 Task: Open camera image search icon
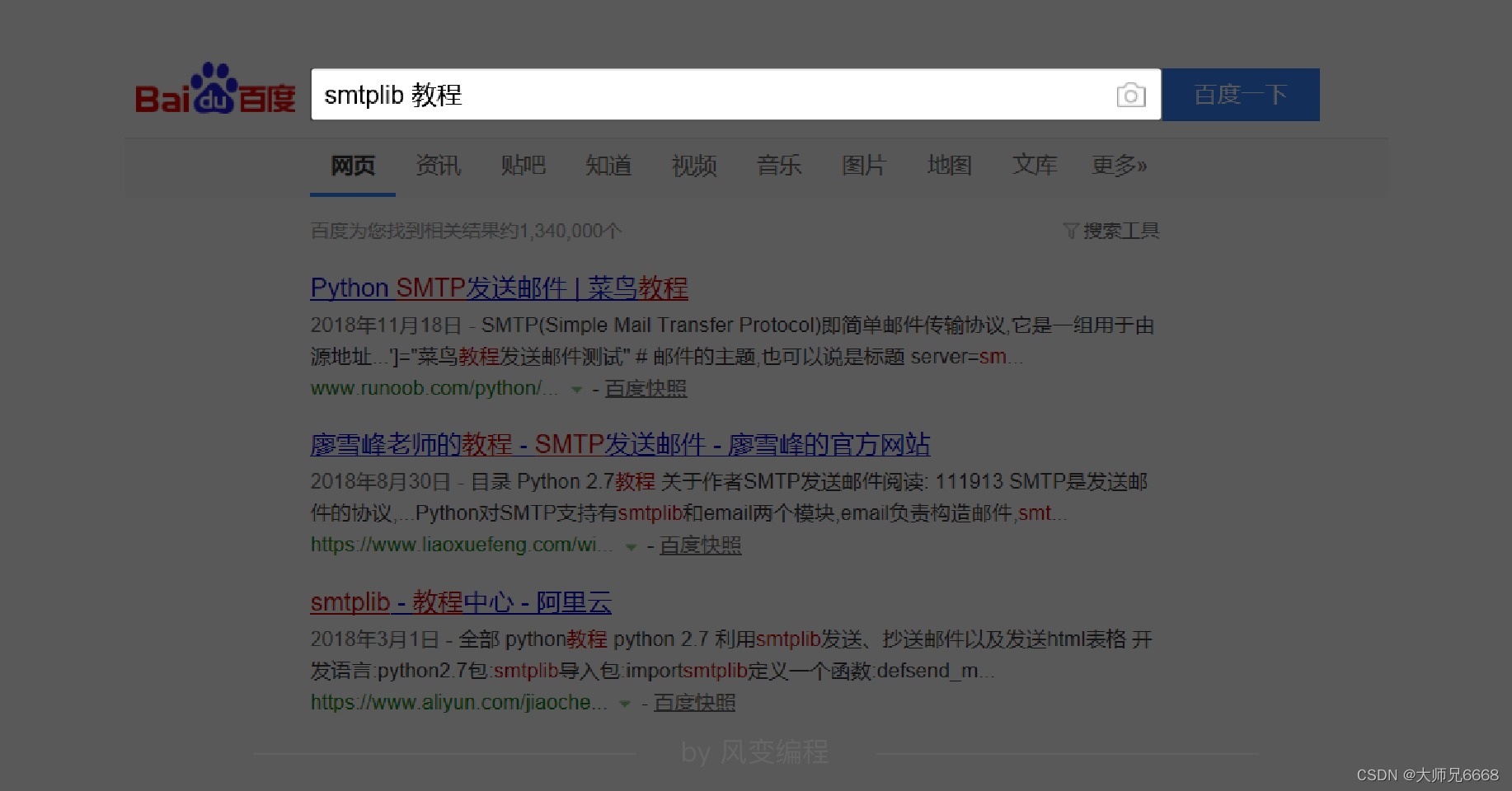pyautogui.click(x=1130, y=95)
